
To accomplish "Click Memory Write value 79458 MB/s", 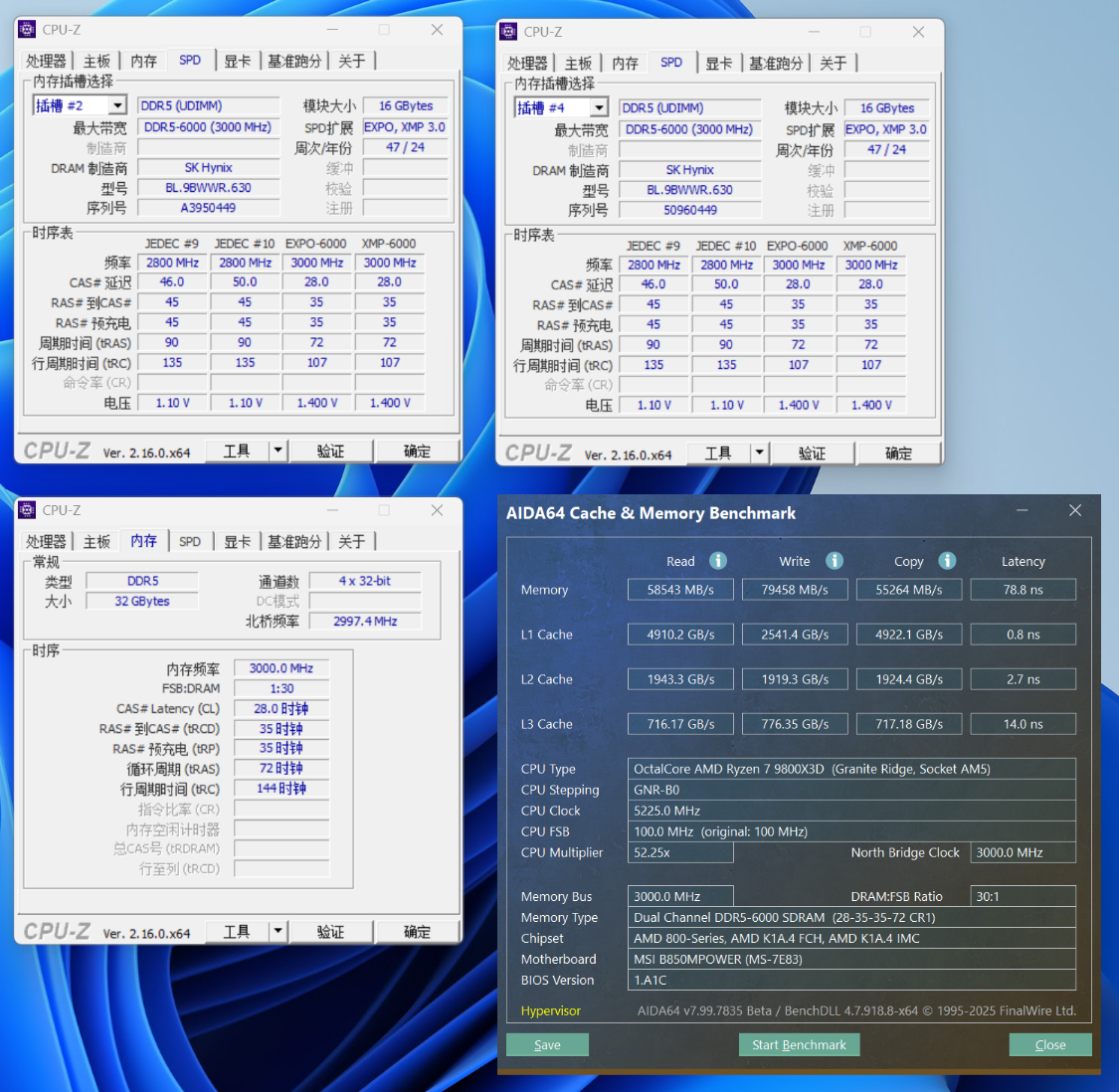I will tap(795, 590).
